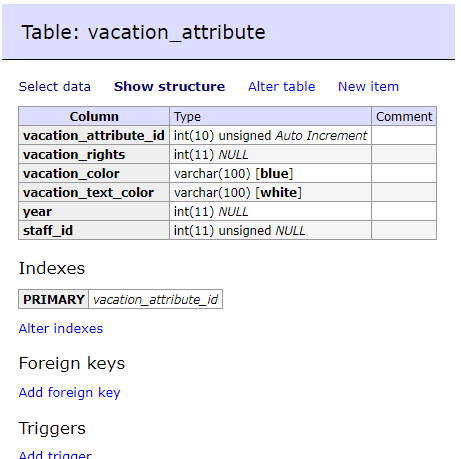Screen dimensions: 461x459
Task: Create a New item entry
Action: click(368, 87)
